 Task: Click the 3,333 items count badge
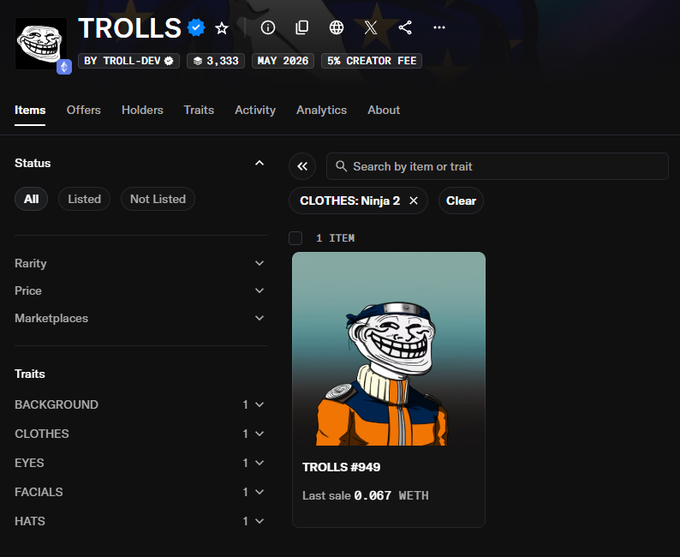pos(216,61)
